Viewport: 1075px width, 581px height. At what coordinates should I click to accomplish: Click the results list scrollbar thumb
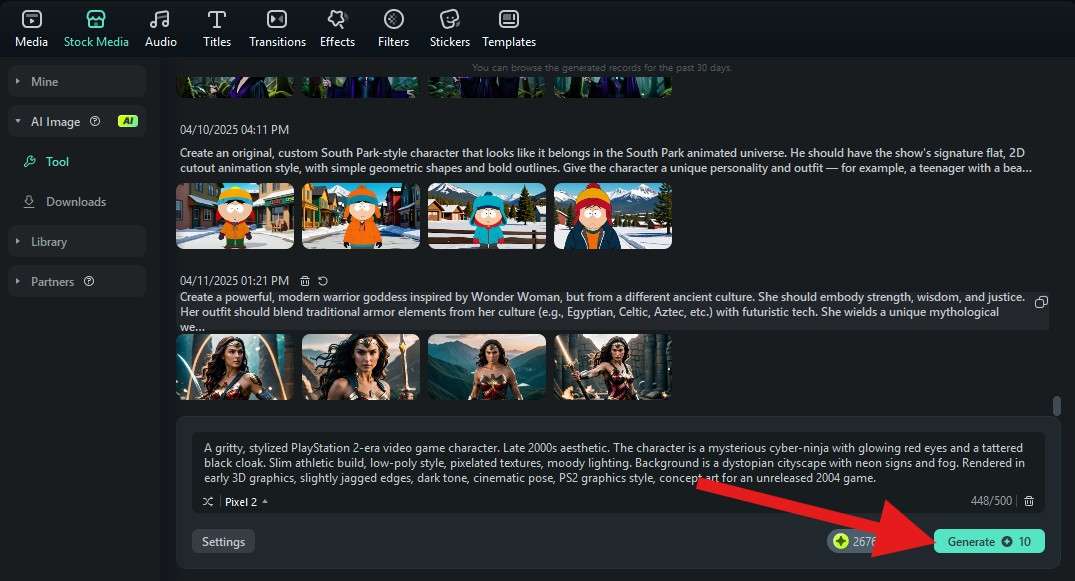click(1056, 405)
